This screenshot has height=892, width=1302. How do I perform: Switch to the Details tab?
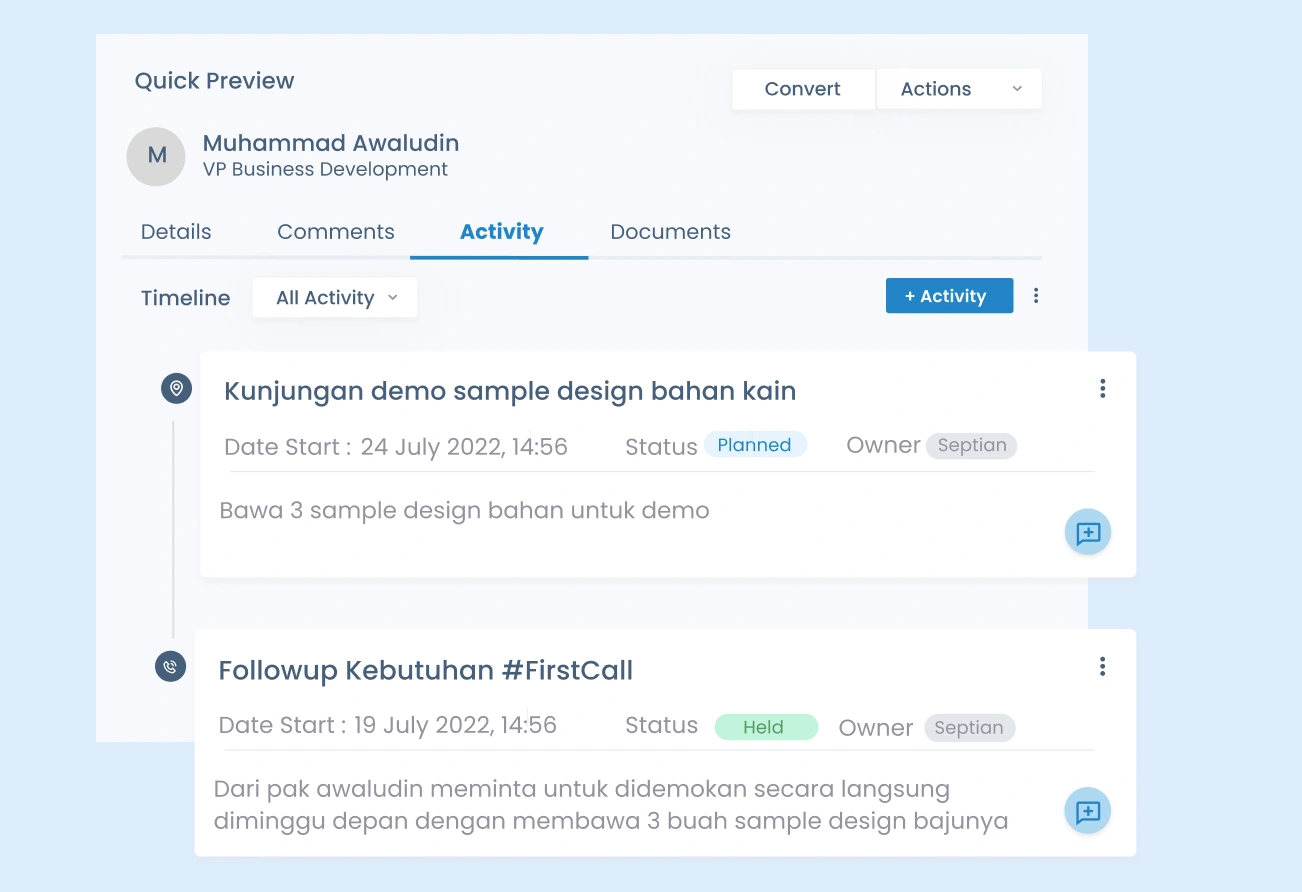click(x=176, y=232)
